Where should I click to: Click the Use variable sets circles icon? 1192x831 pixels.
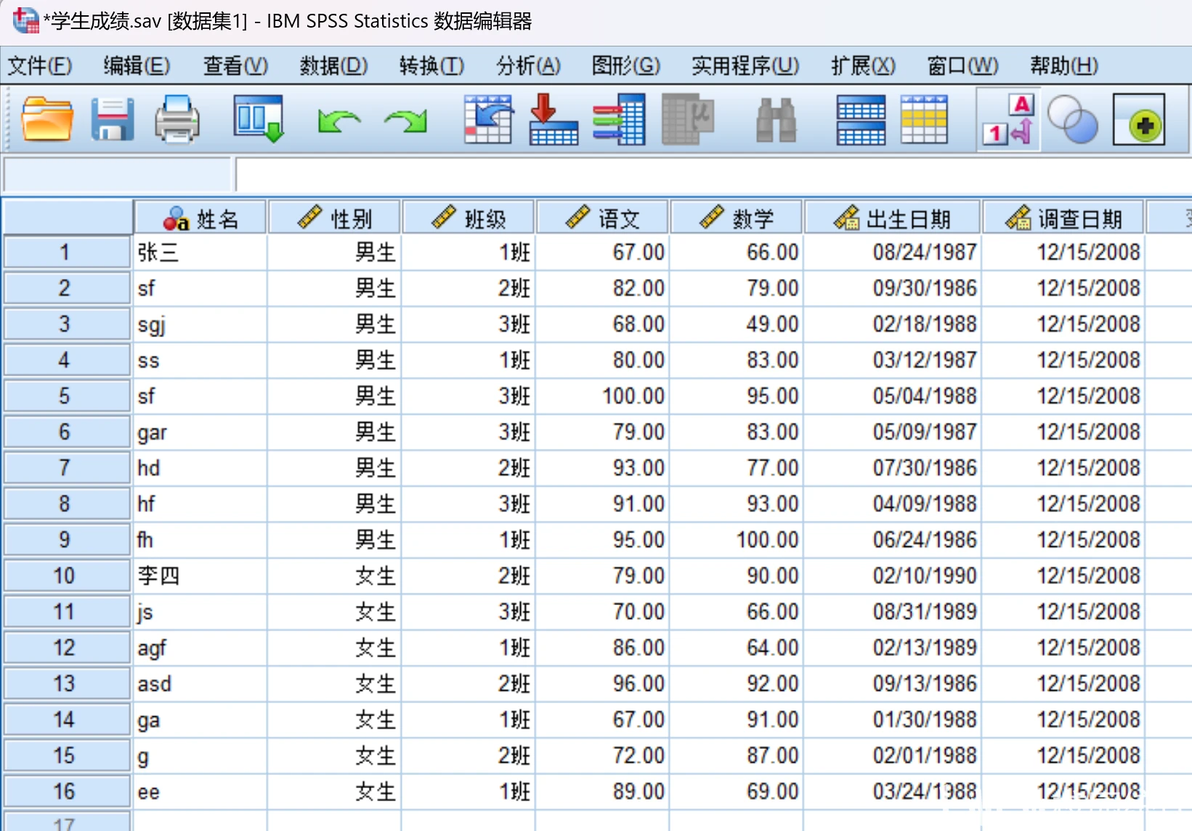pyautogui.click(x=1073, y=119)
